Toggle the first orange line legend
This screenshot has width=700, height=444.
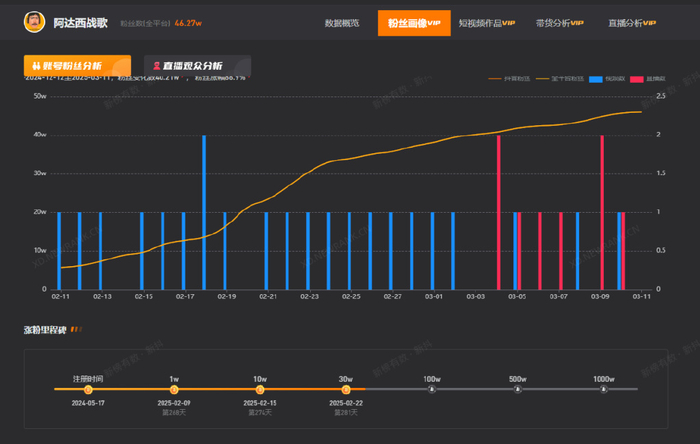(x=509, y=79)
